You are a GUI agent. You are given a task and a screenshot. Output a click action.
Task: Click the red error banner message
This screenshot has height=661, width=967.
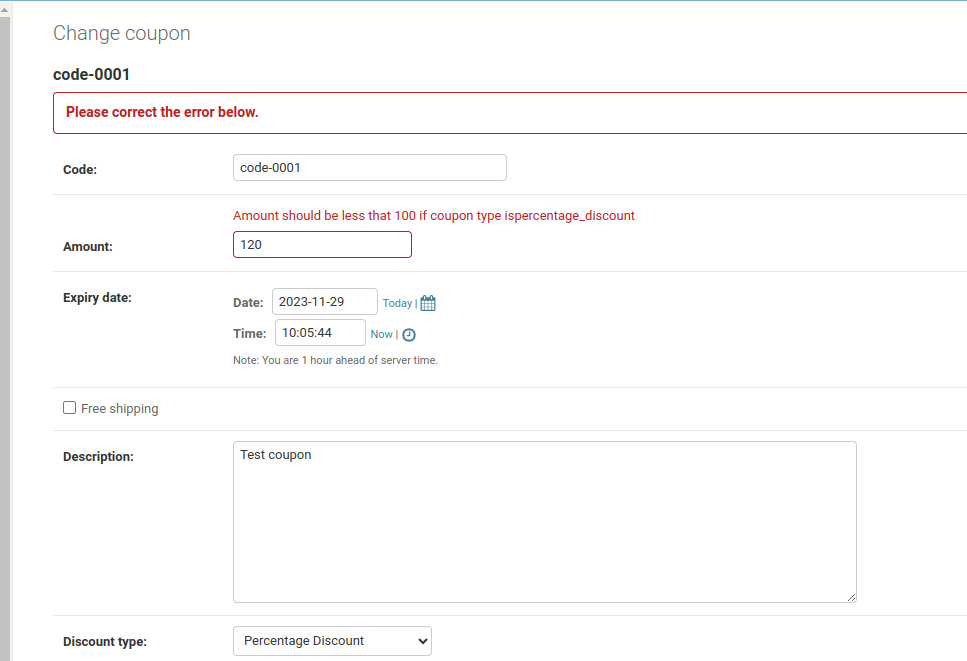[x=162, y=112]
